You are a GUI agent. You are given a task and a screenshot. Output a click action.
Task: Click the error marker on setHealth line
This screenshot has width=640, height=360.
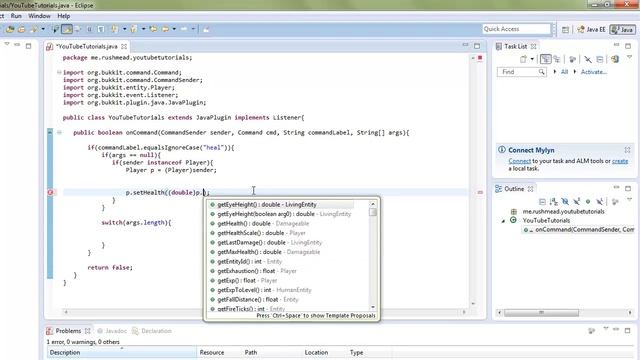click(x=51, y=192)
